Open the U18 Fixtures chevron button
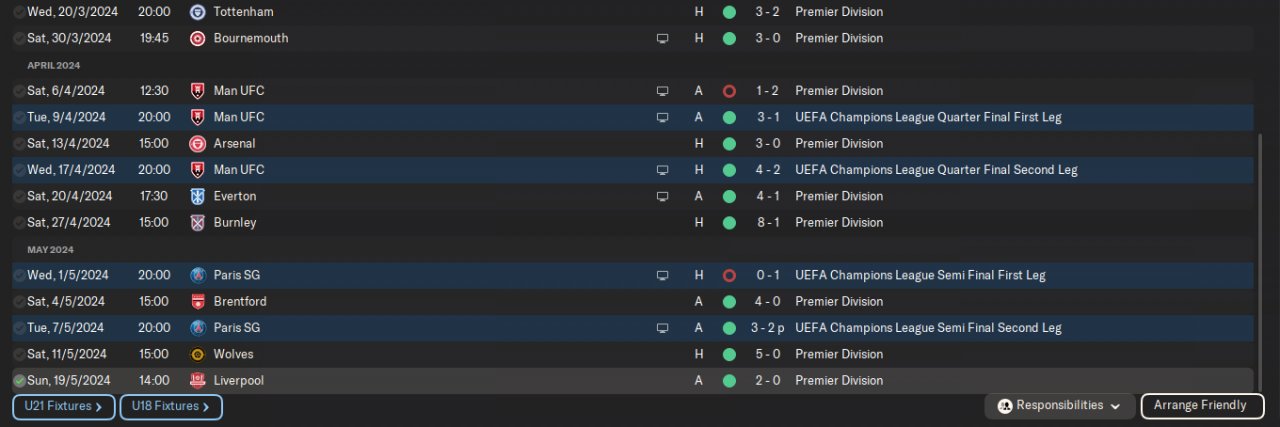The height and width of the screenshot is (427, 1280). 171,407
